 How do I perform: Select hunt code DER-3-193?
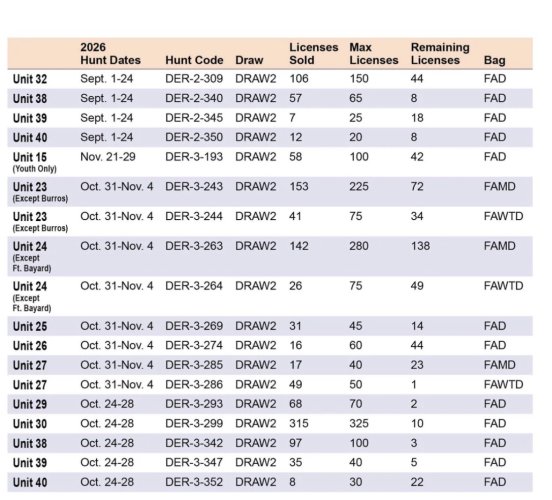pyautogui.click(x=194, y=157)
